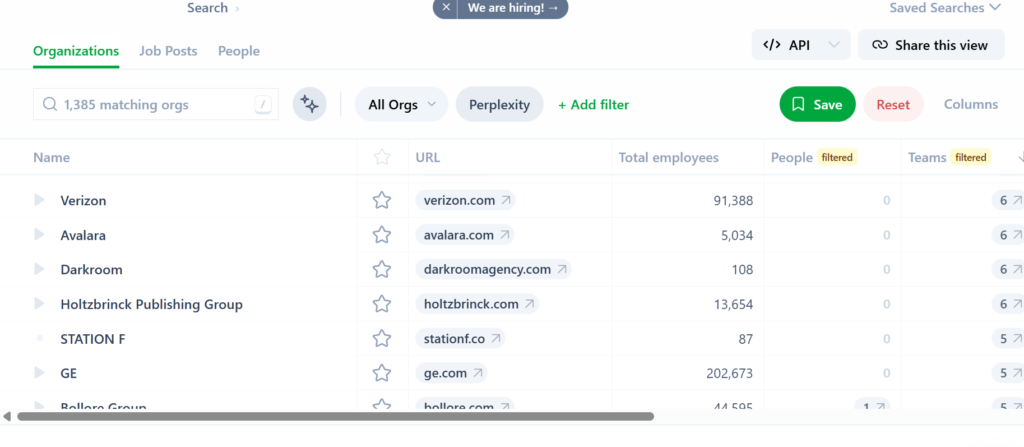Screen dimensions: 1024x447
Task: Star the Verizon organization
Action: point(381,200)
